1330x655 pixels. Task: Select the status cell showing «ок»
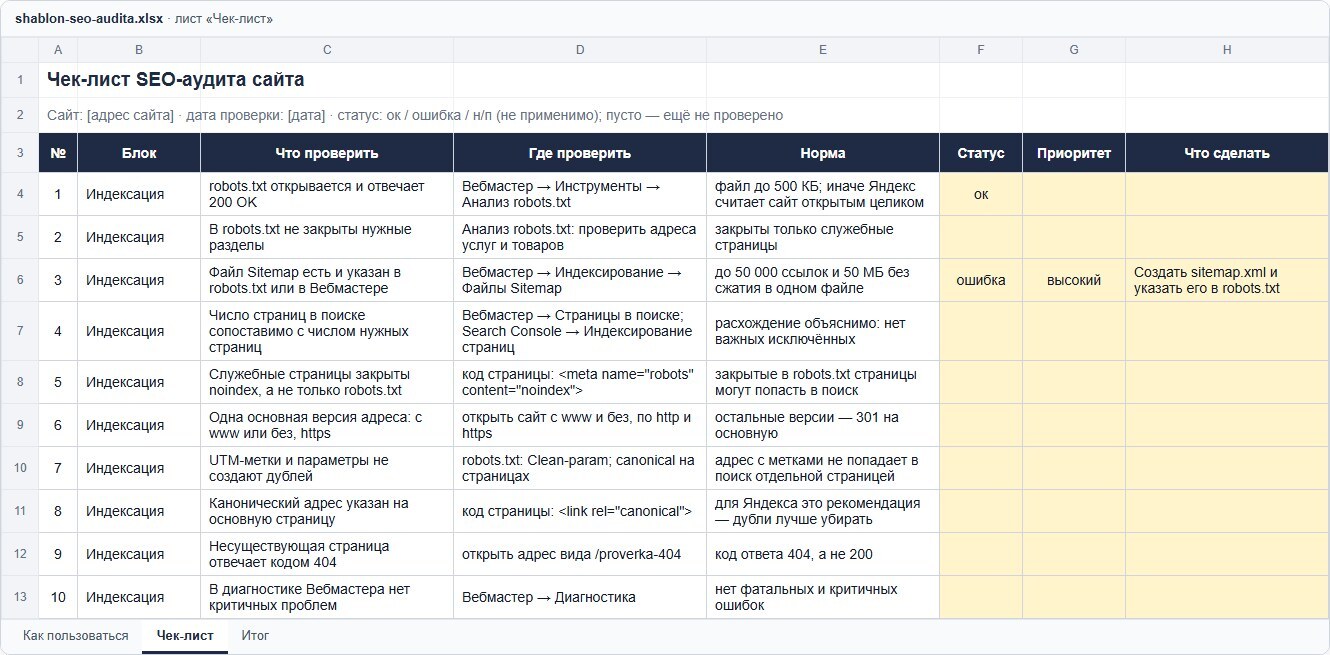(981, 194)
